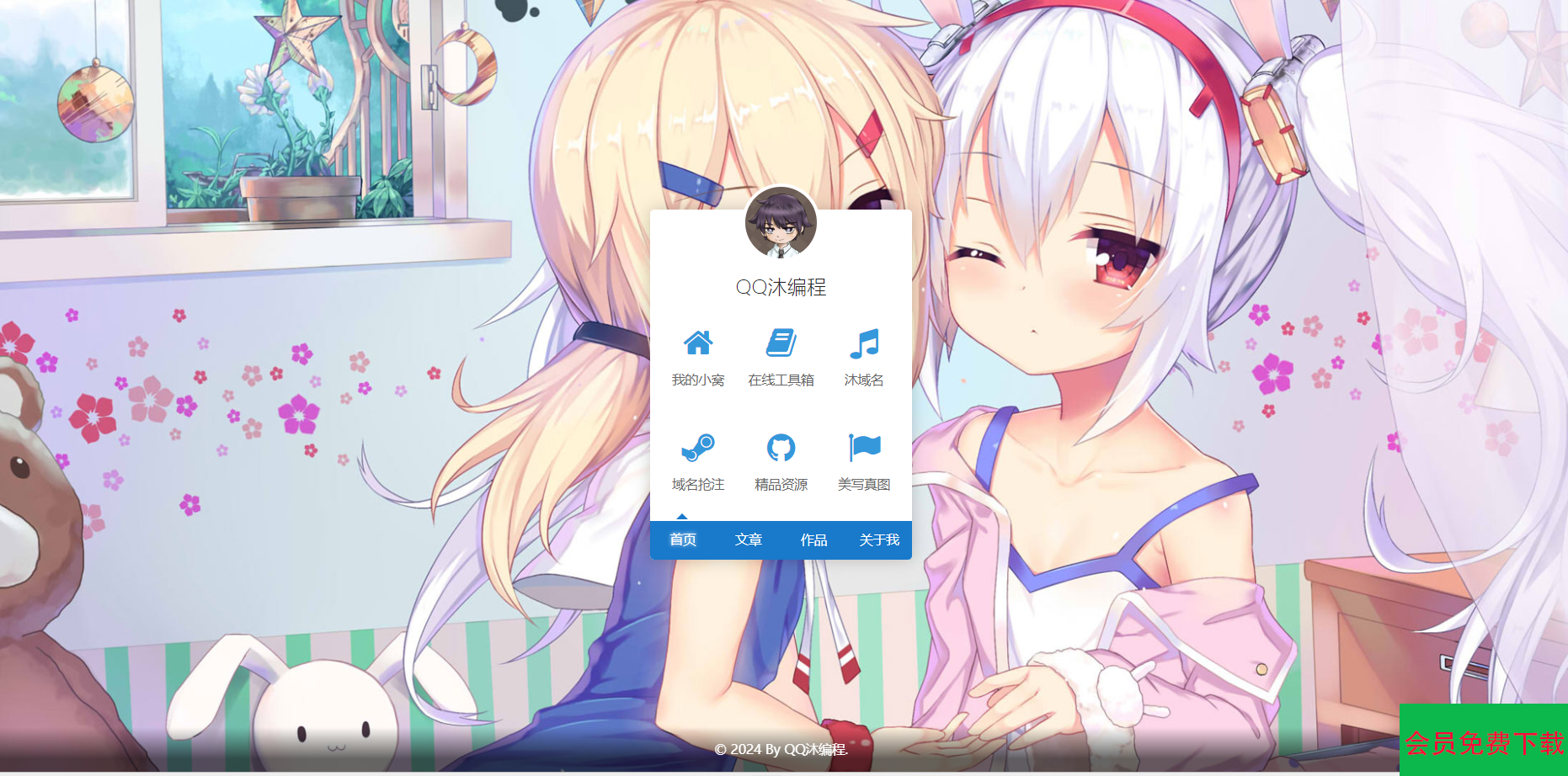Select the 关于我 tab
1568x776 pixels.
pos(879,540)
